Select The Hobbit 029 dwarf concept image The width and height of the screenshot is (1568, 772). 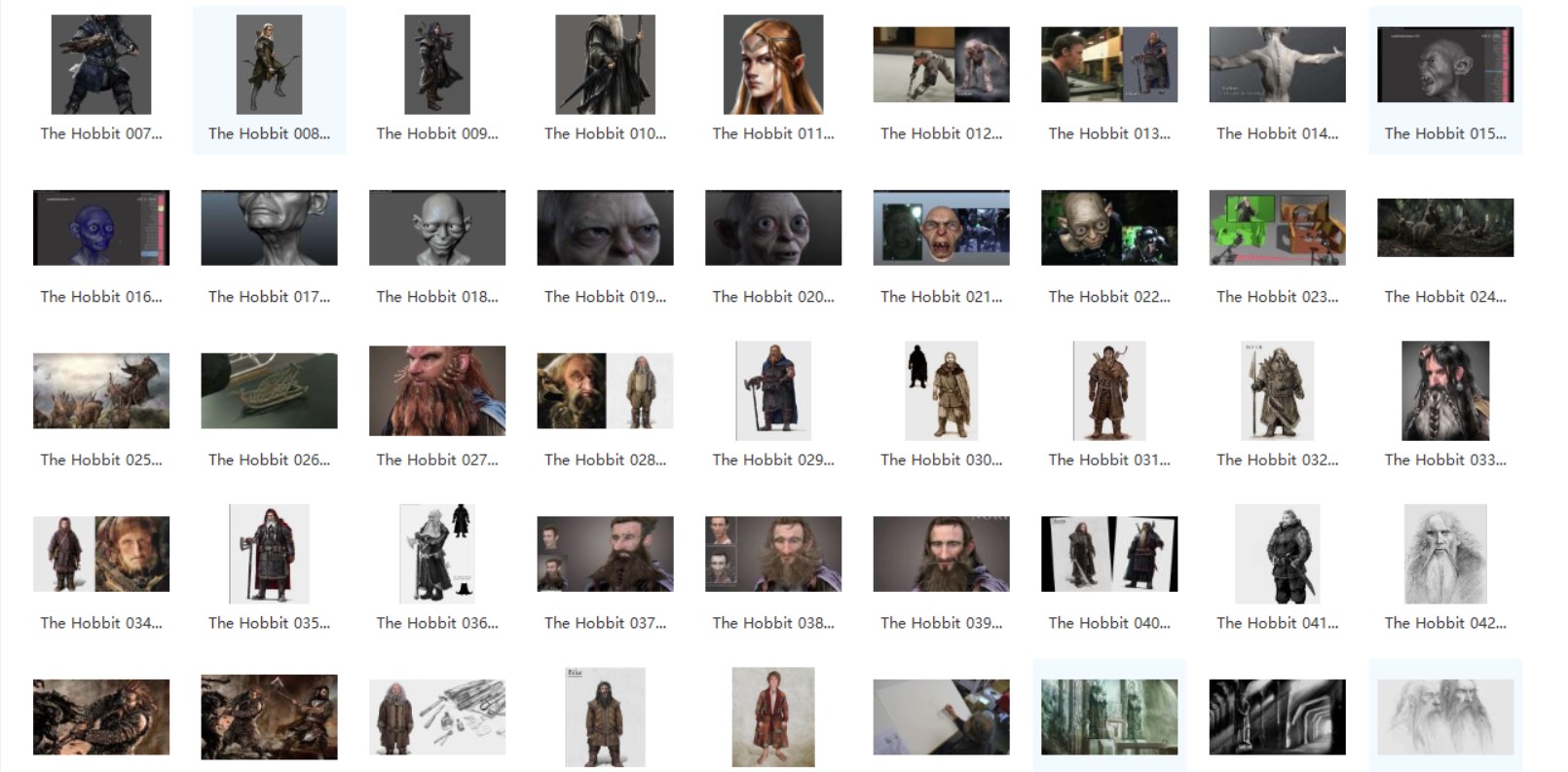coord(773,390)
